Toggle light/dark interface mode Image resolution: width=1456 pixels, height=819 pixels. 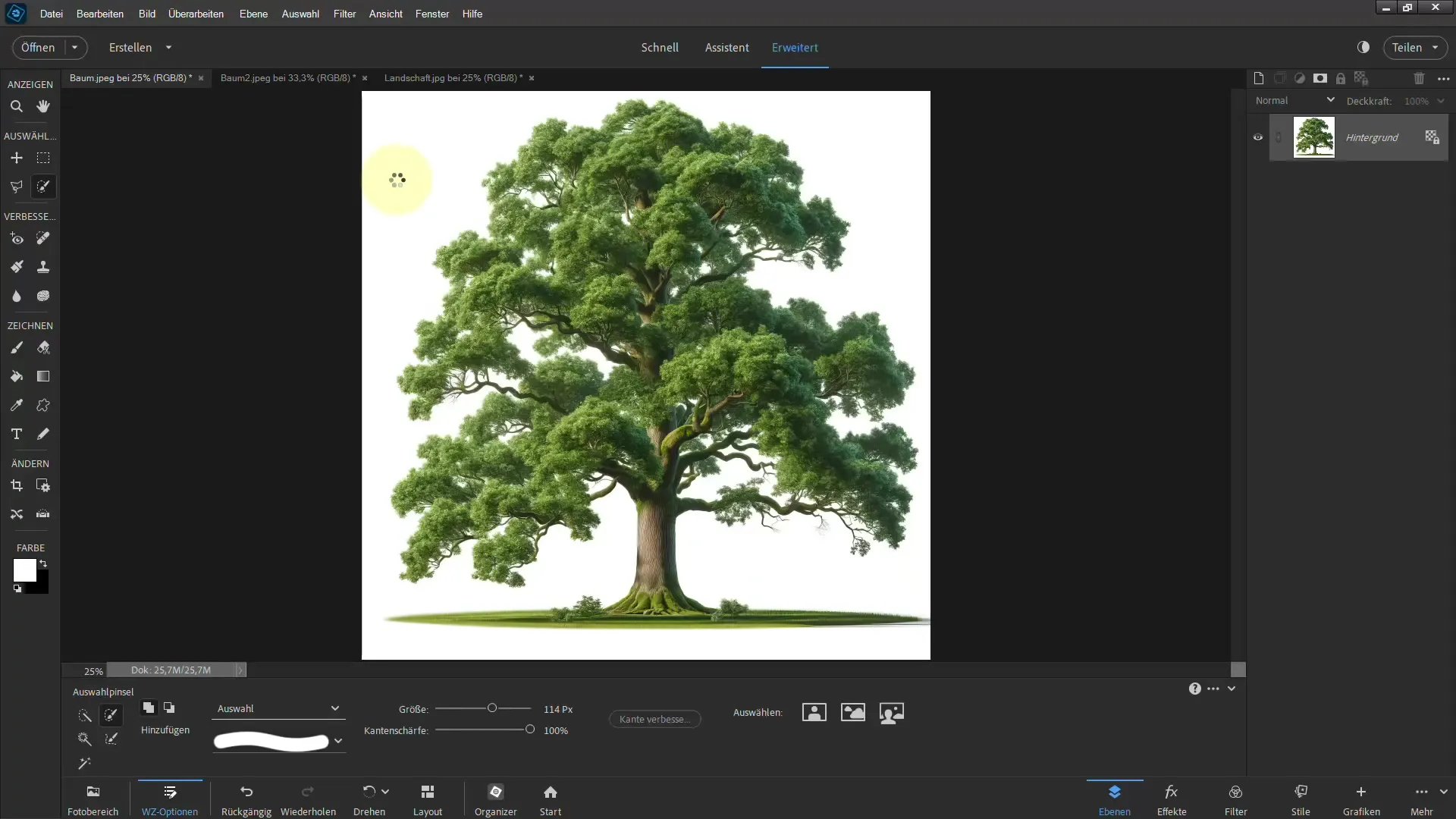1363,47
